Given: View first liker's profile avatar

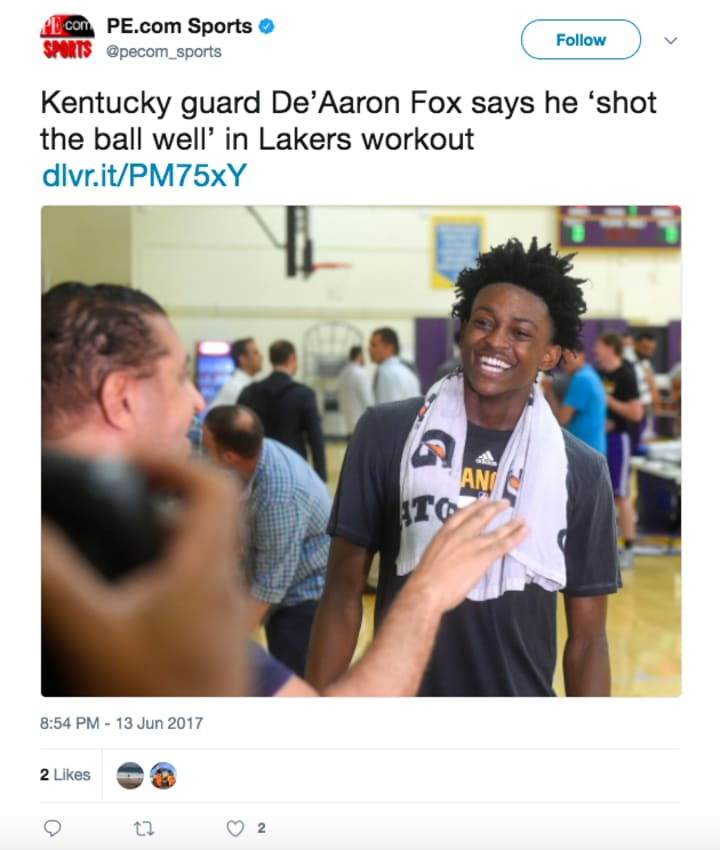Looking at the screenshot, I should click(x=130, y=775).
